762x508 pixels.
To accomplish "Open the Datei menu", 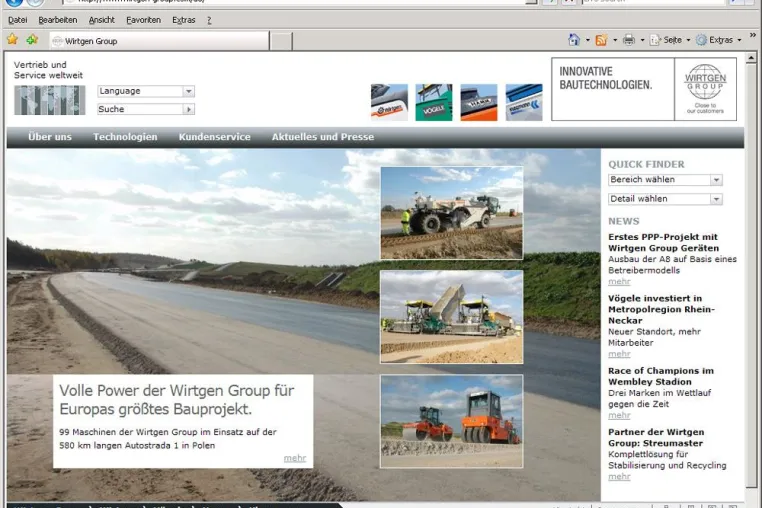I will coord(17,20).
